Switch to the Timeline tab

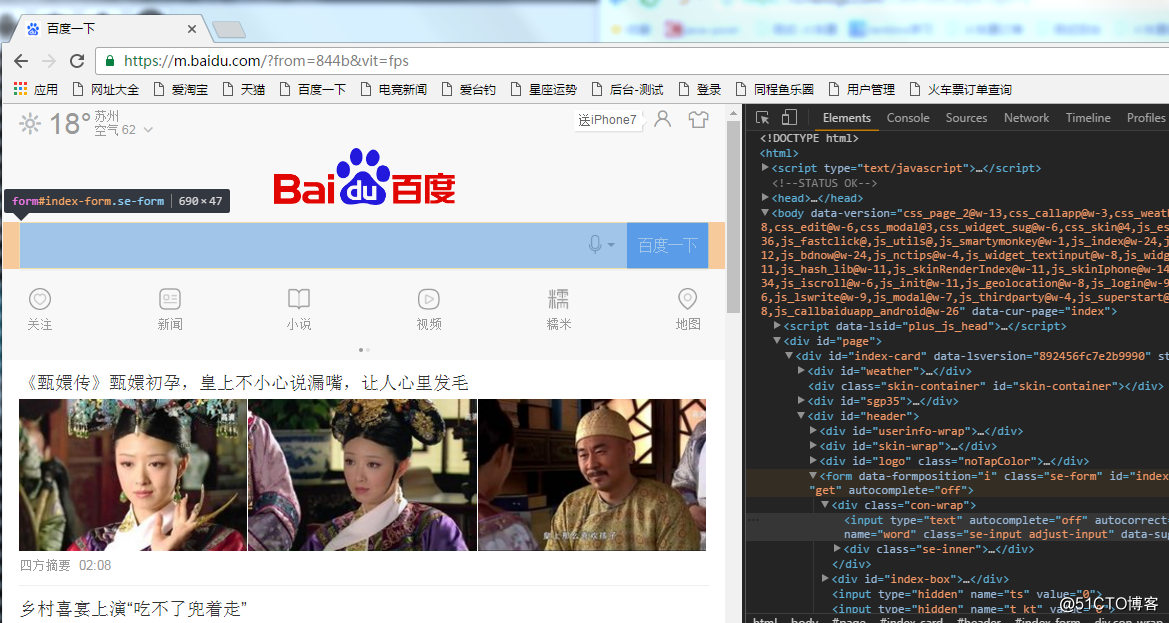pyautogui.click(x=1088, y=118)
